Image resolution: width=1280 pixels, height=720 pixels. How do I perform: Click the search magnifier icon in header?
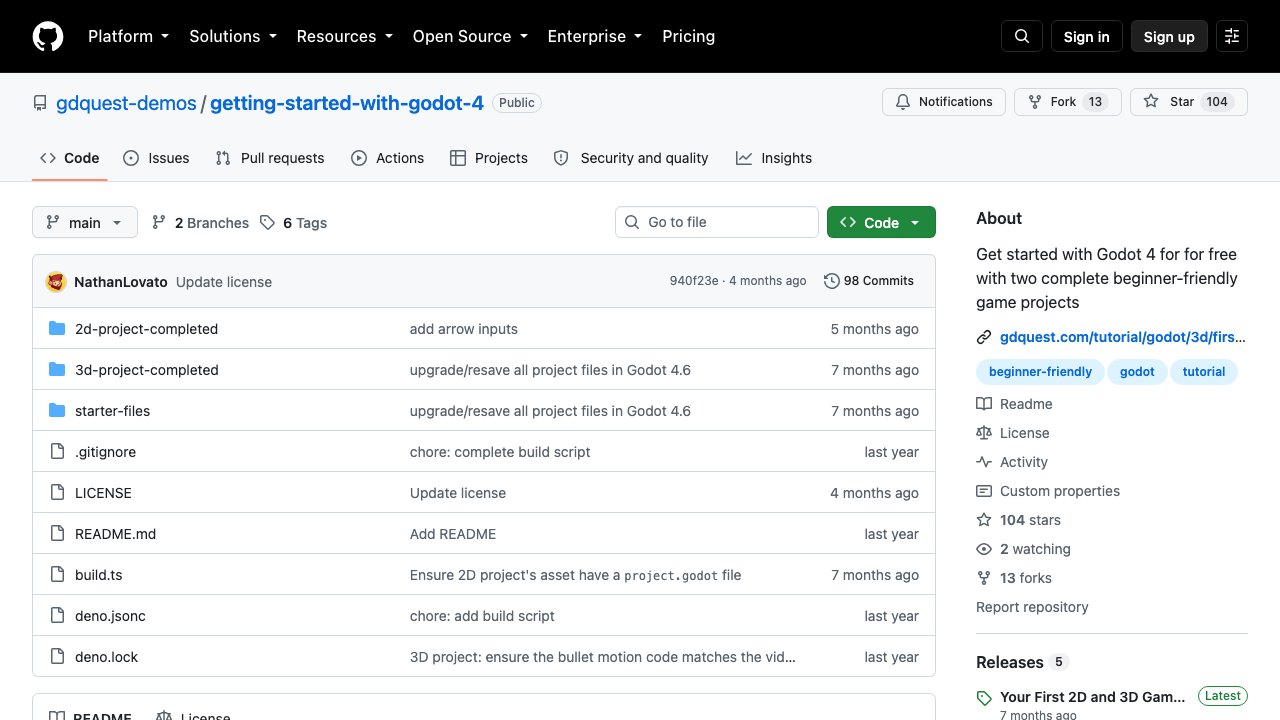point(1022,36)
